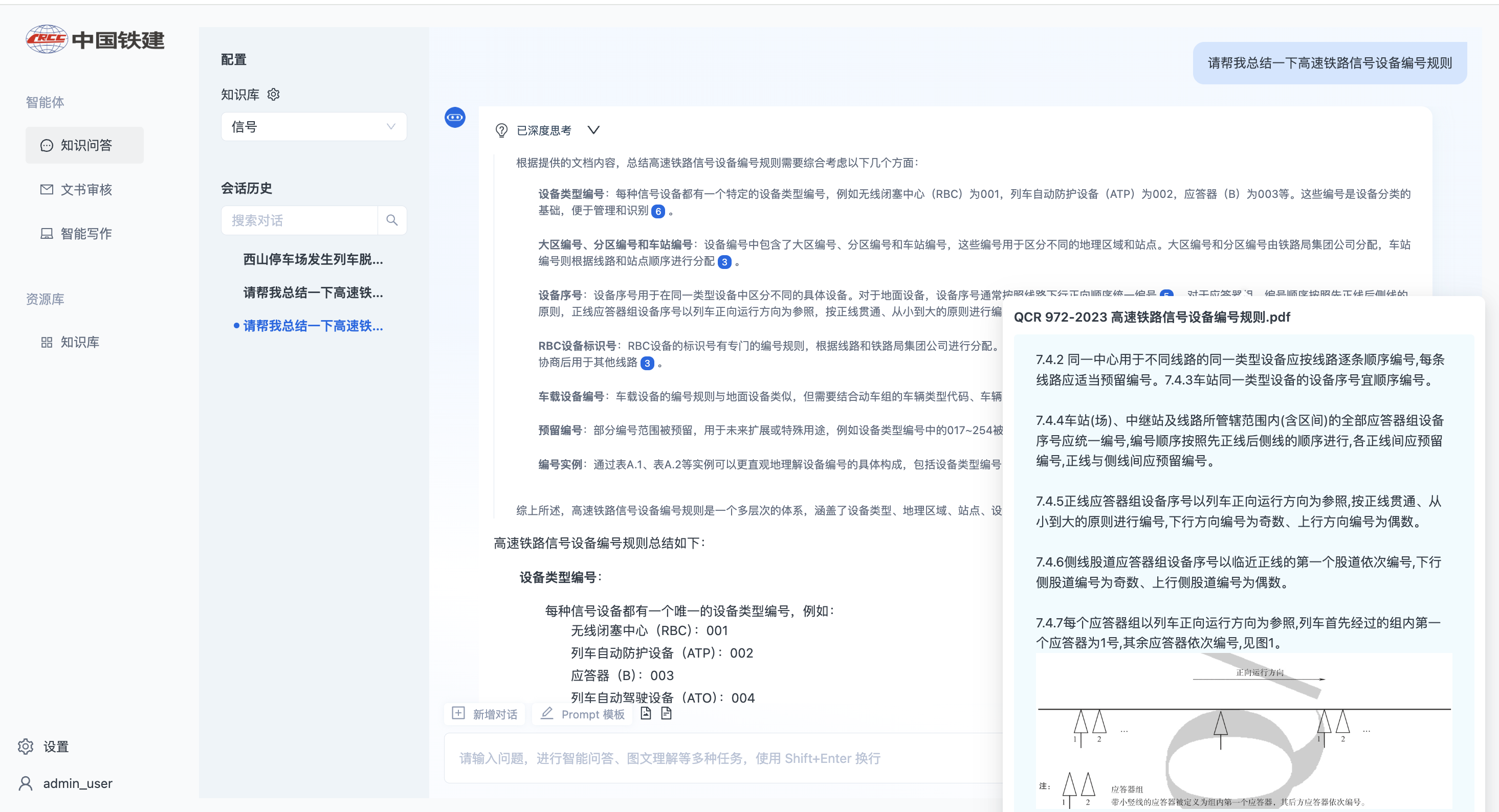Go to 文书审核 in the sidebar
Viewport: 1499px width, 812px height.
pos(85,190)
